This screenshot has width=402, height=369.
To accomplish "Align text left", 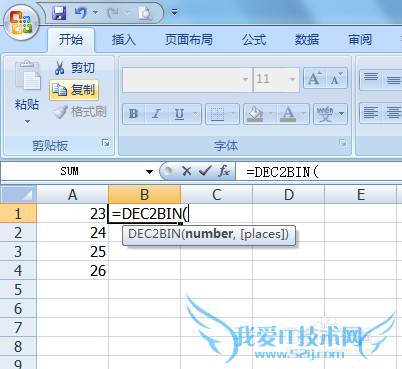I will click(371, 113).
